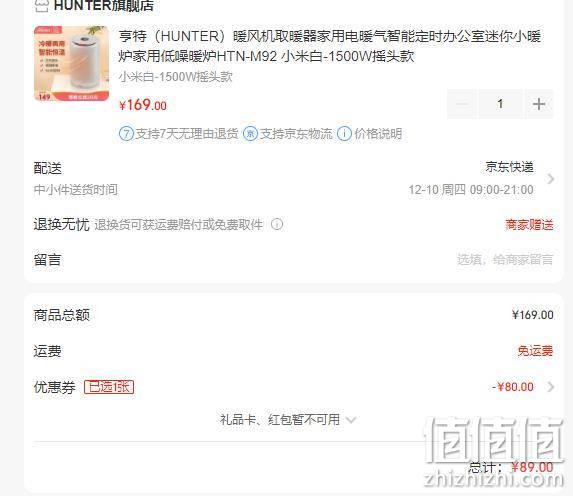Click the 价格说明 info icon

click(344, 134)
